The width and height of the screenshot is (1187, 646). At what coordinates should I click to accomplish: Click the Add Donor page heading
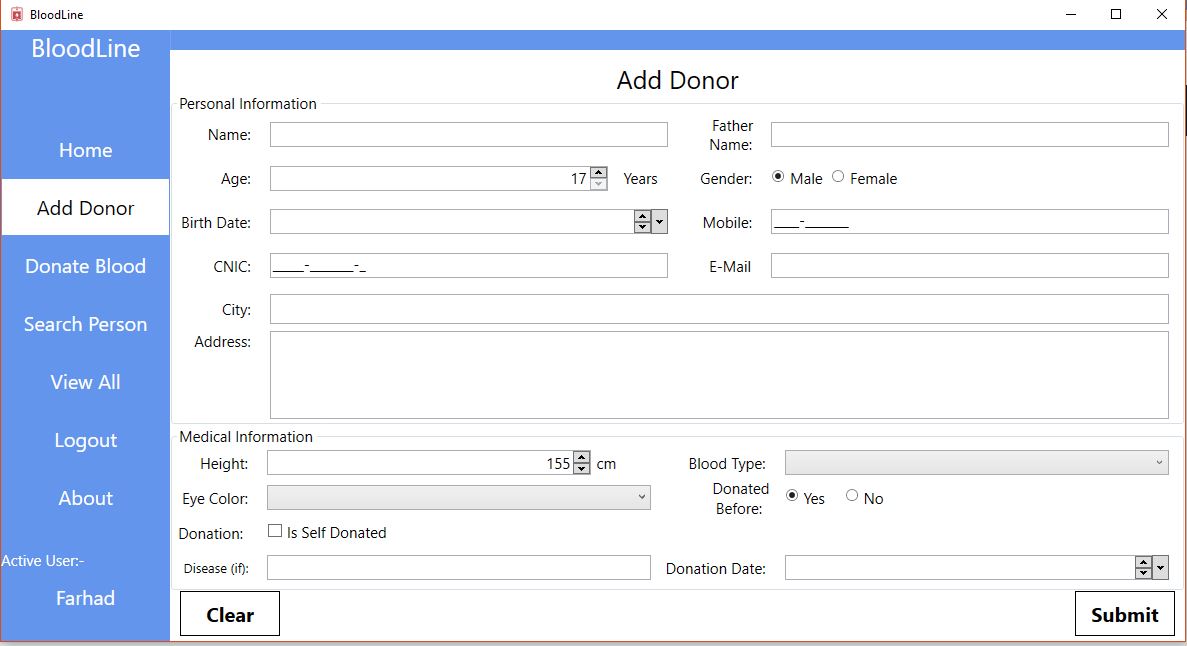pos(678,80)
